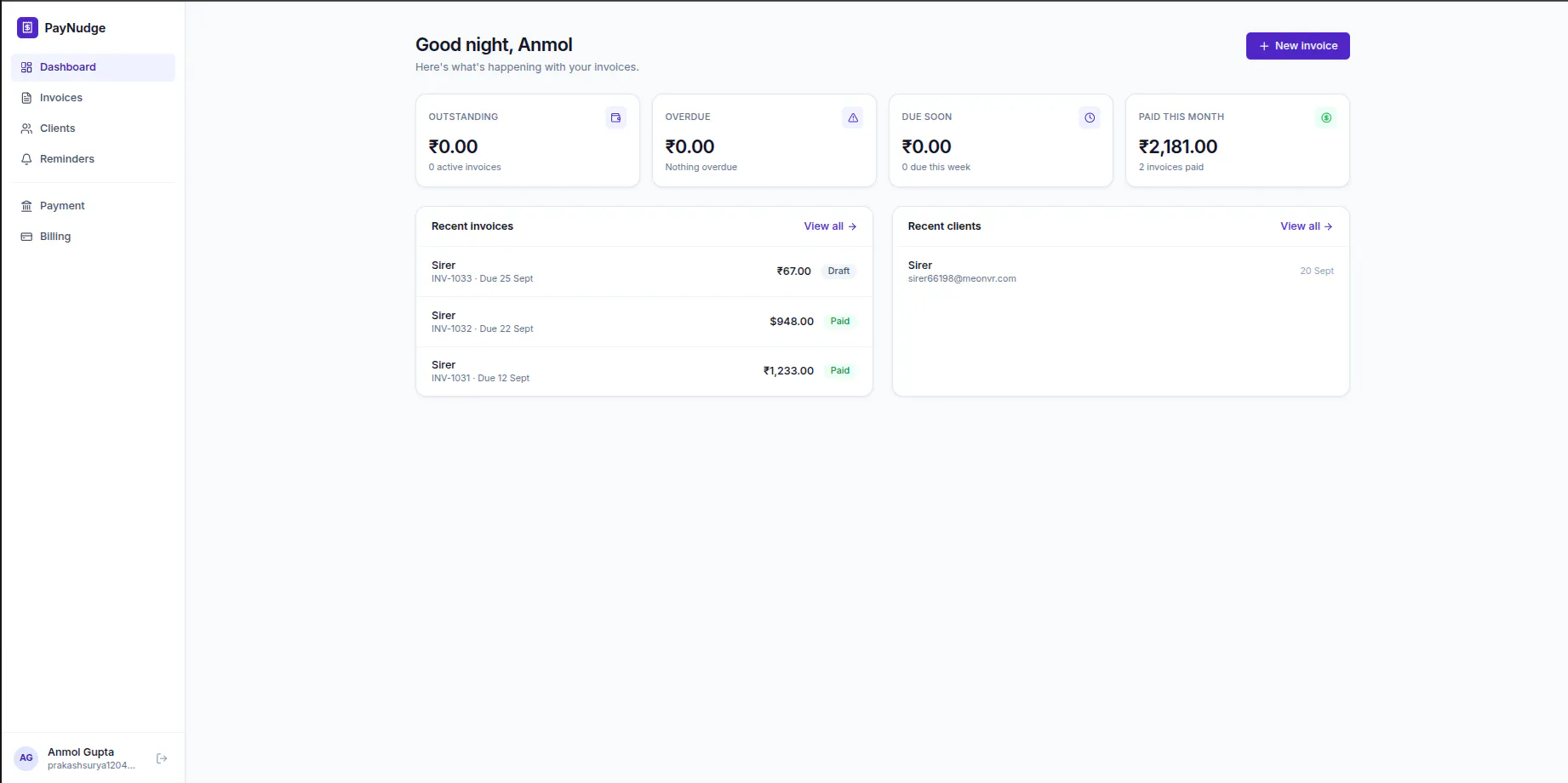Click the ₹2,181.00 paid this month value
This screenshot has width=1568, height=783.
pyautogui.click(x=1178, y=146)
